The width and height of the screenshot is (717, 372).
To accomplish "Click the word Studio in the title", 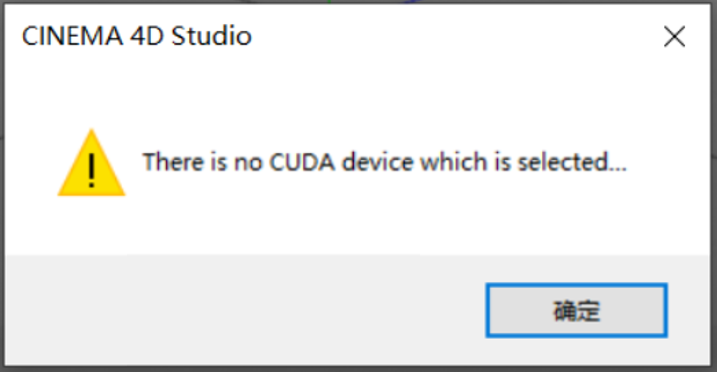I will click(x=212, y=36).
